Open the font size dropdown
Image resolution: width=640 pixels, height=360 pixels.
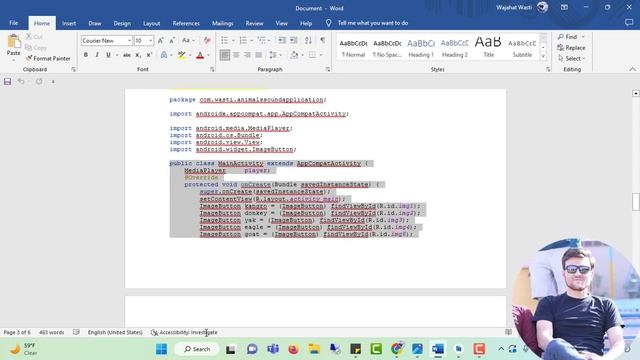150,41
